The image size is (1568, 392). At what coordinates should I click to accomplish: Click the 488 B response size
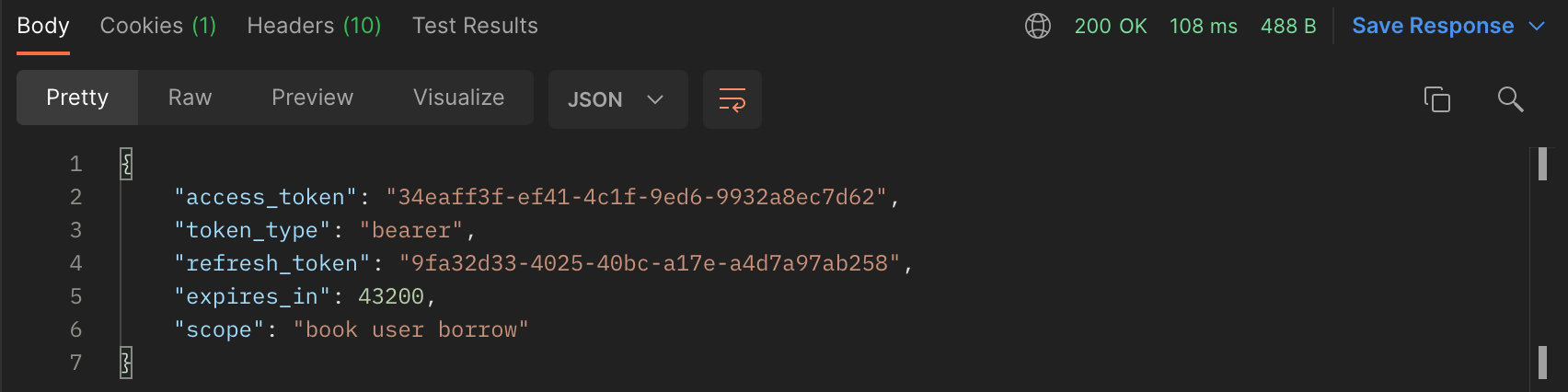1288,26
